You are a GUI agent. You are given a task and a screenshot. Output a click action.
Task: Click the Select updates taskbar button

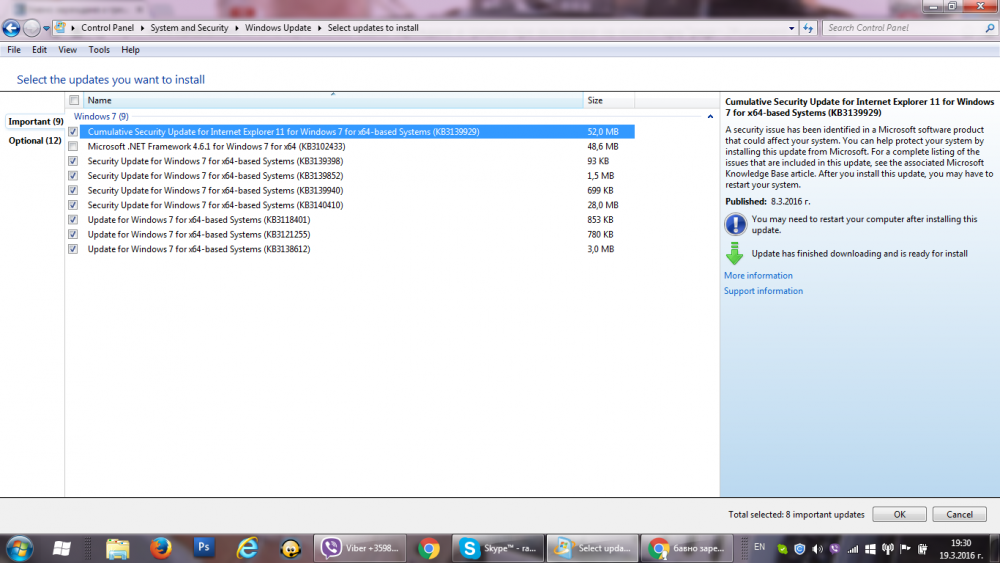[592, 548]
